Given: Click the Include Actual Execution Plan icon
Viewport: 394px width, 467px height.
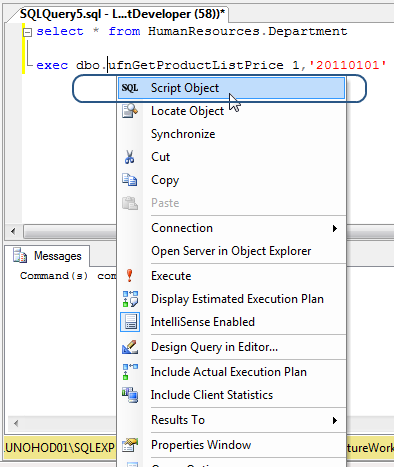Looking at the screenshot, I should [x=130, y=372].
